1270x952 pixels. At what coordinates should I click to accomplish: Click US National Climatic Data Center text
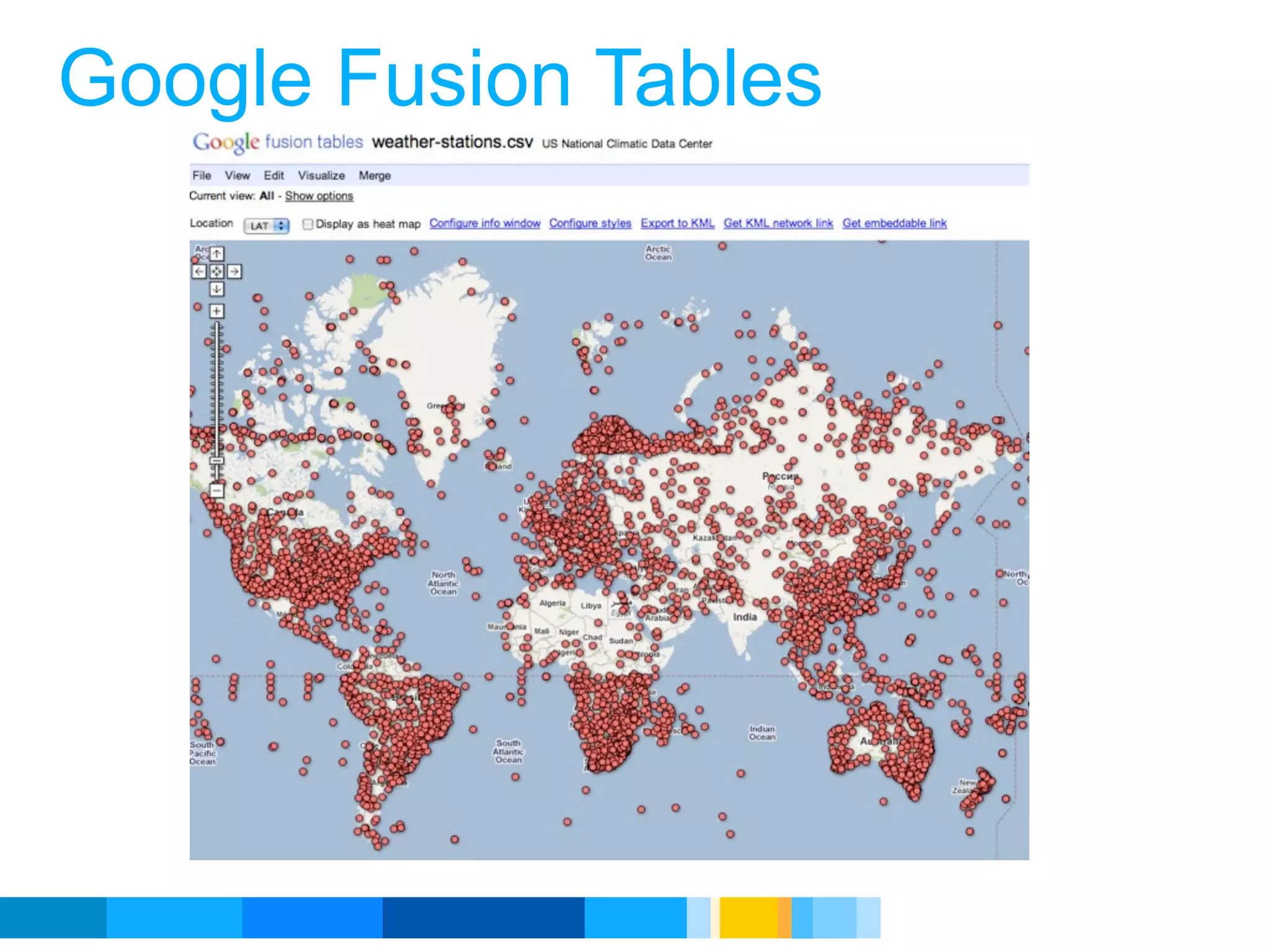627,144
